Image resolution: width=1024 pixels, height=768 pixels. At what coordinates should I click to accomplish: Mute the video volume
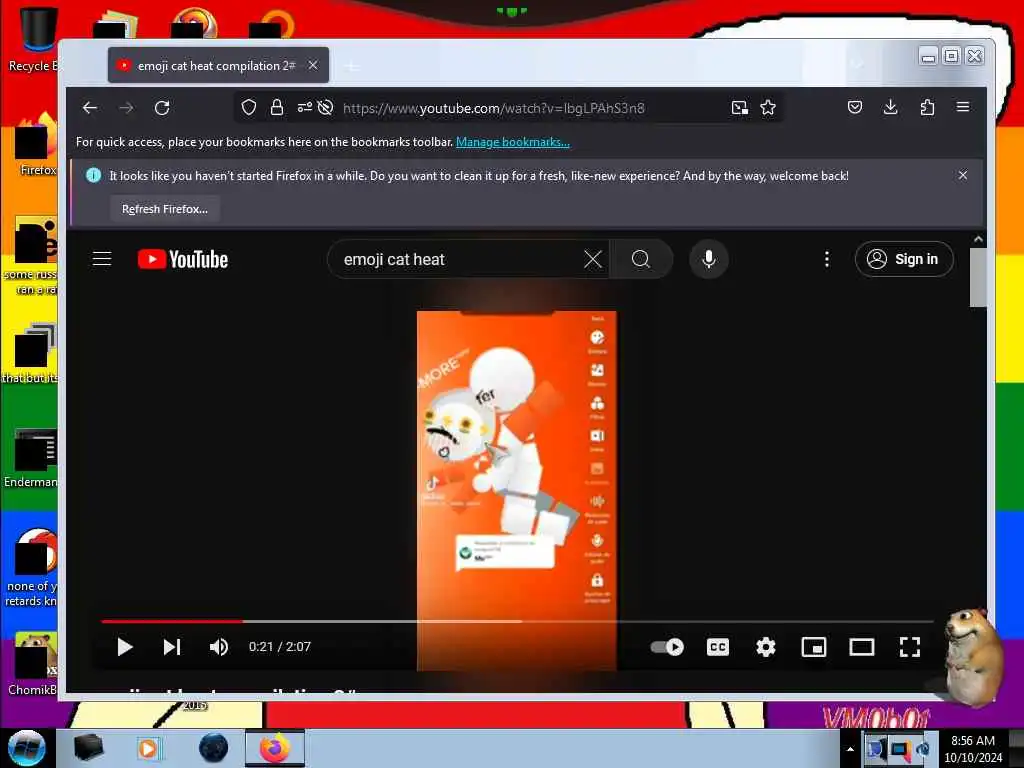(219, 647)
